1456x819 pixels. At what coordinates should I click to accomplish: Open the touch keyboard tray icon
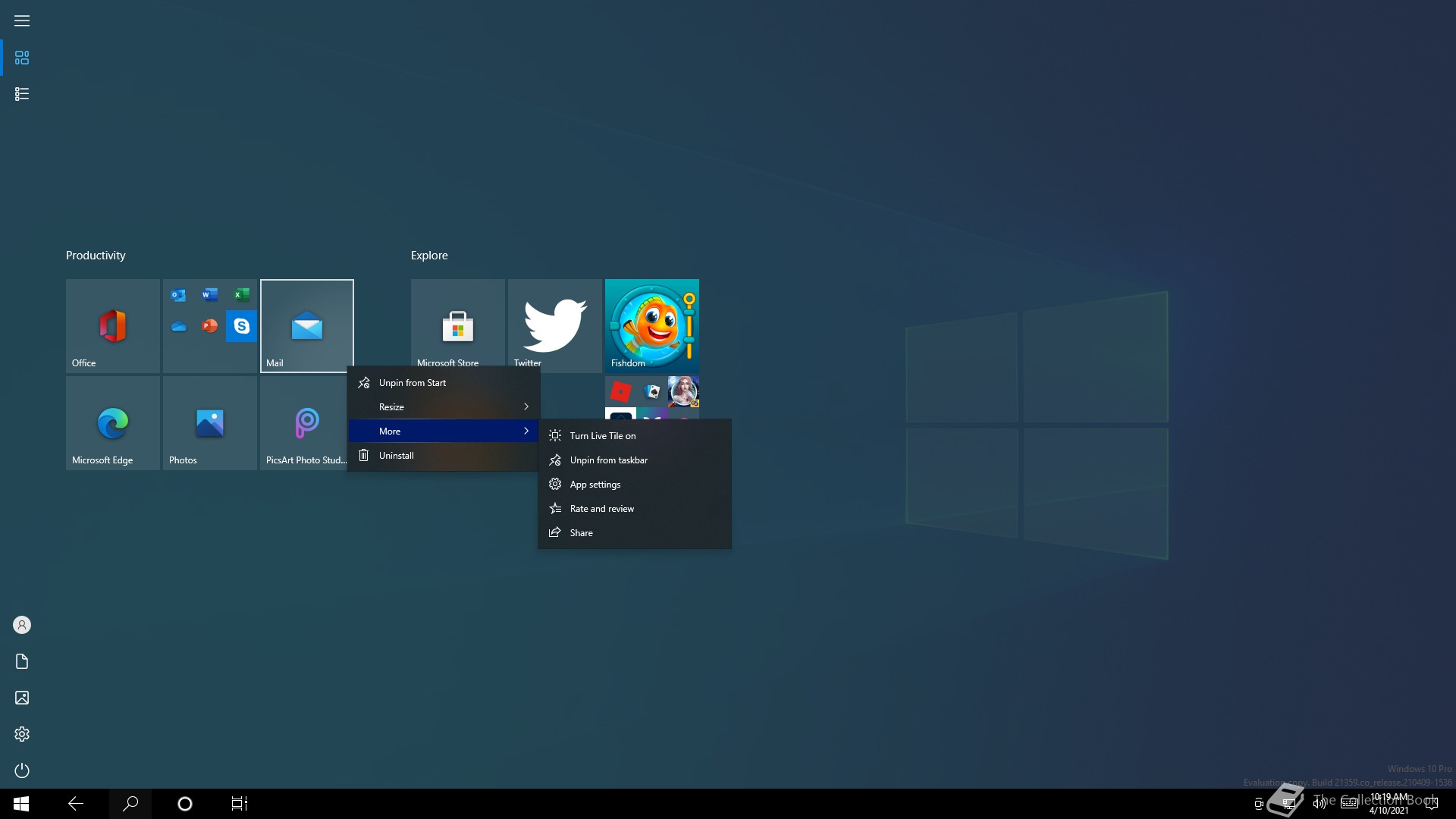(x=1350, y=804)
